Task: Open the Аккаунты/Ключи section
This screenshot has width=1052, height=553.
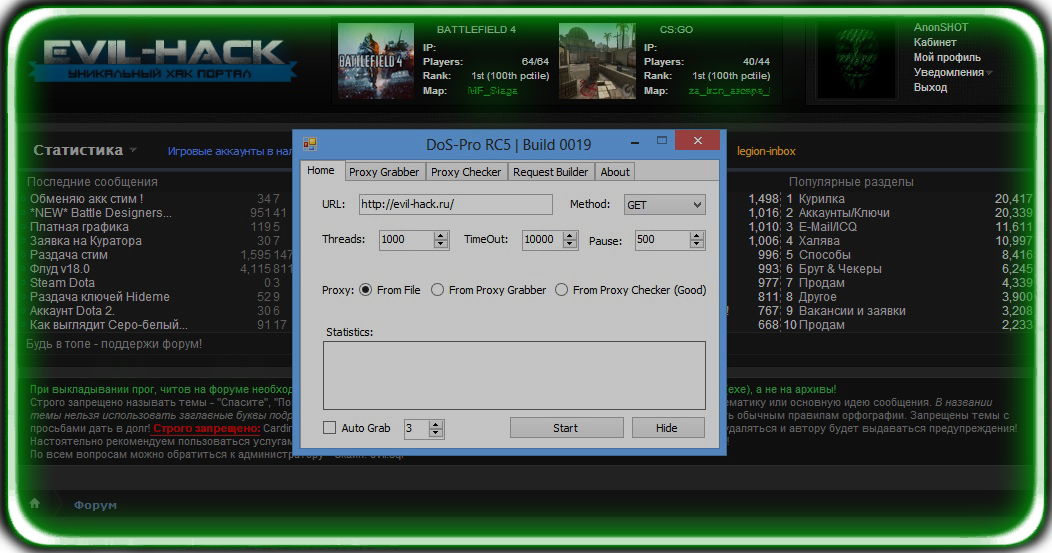Action: click(x=844, y=213)
